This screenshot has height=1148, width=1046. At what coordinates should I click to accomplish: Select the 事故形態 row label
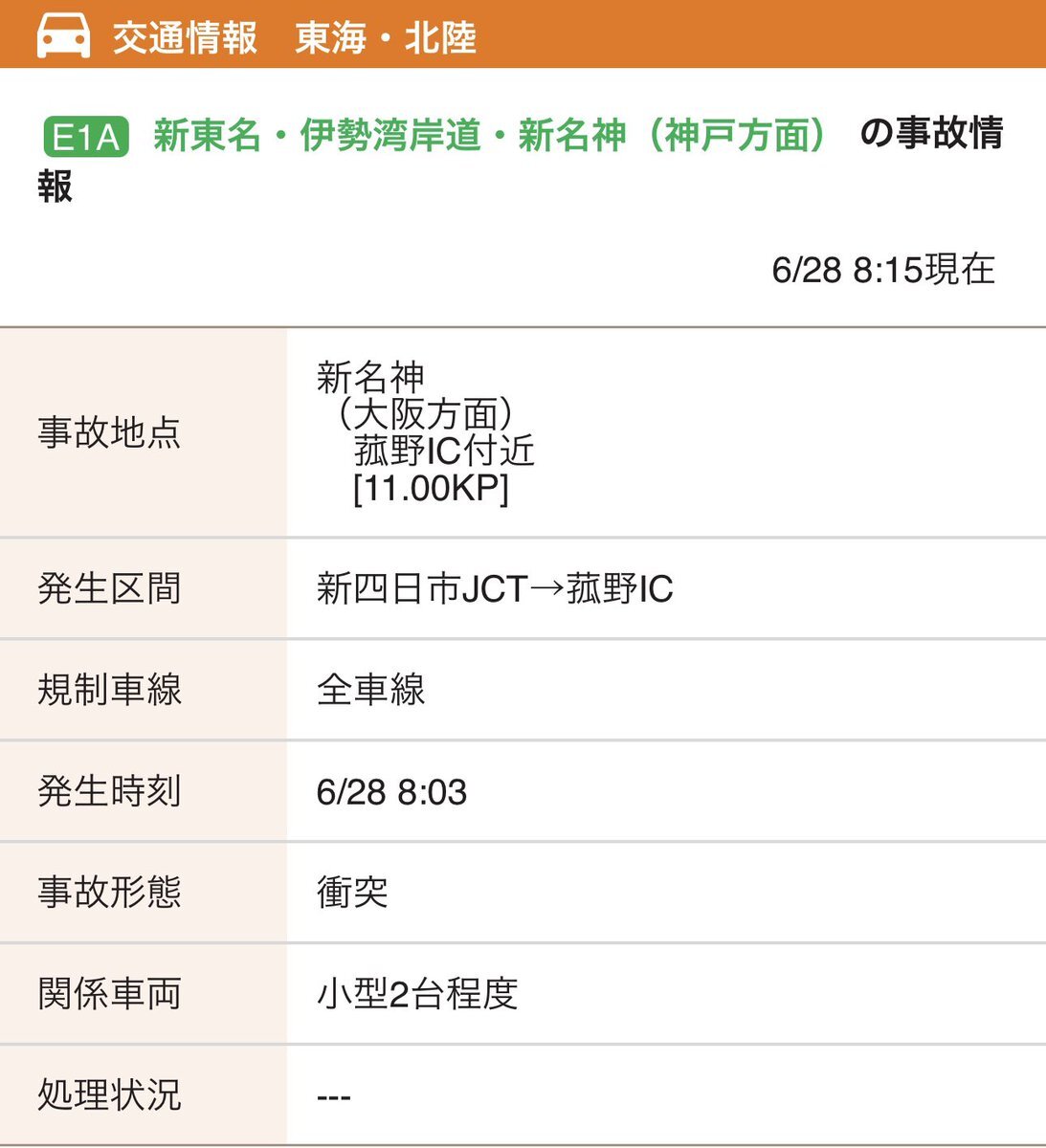109,892
